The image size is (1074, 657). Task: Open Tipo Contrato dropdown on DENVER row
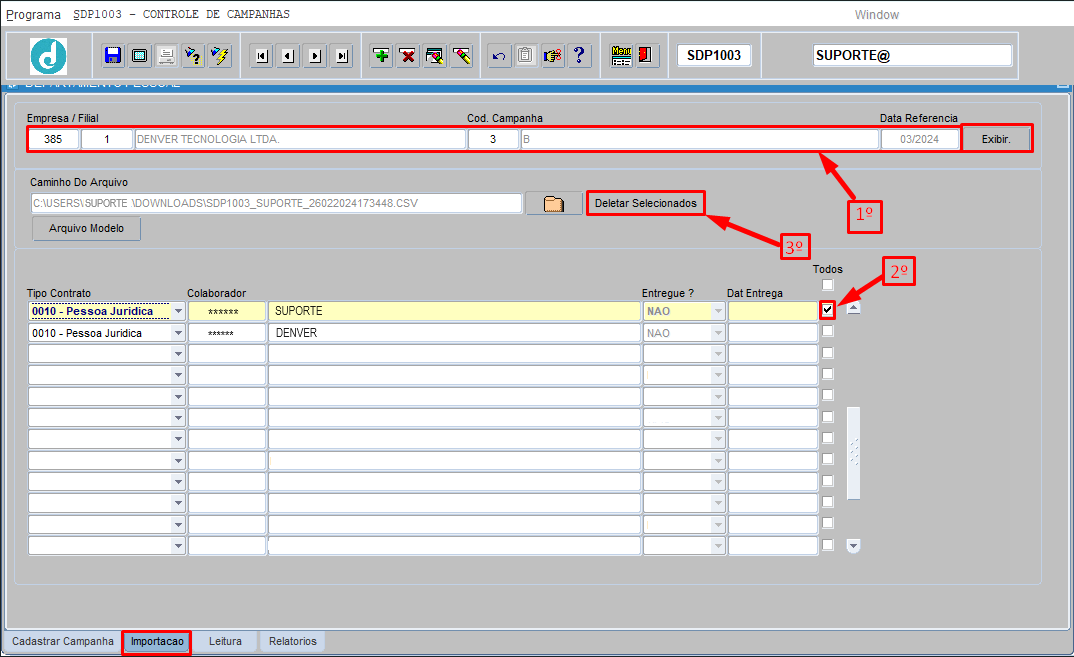178,333
